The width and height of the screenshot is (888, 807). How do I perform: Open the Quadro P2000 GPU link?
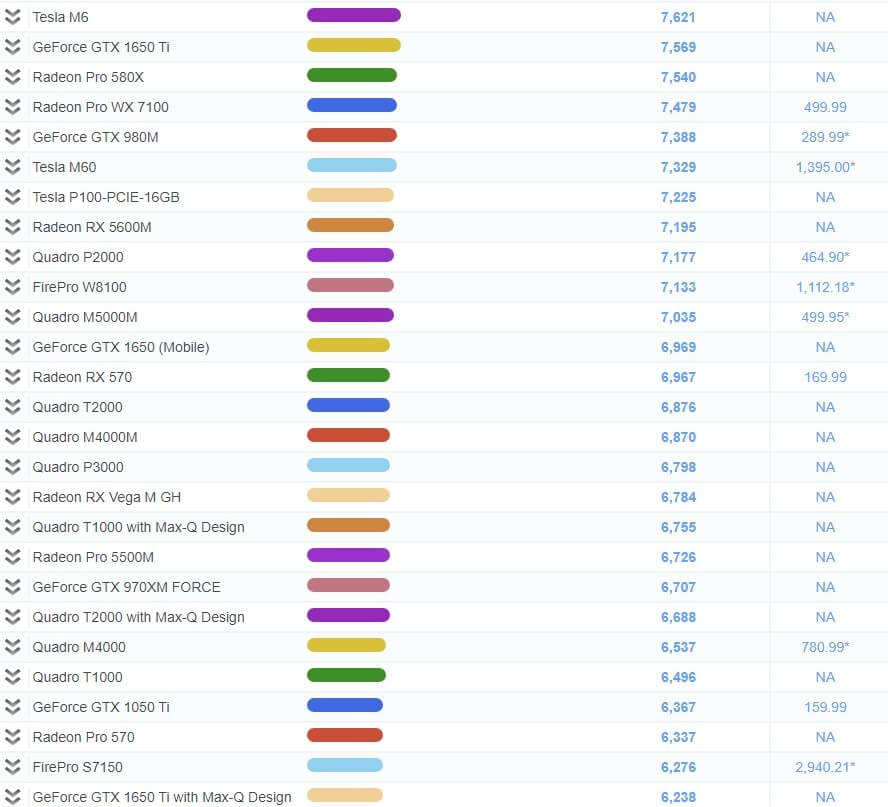pyautogui.click(x=78, y=258)
